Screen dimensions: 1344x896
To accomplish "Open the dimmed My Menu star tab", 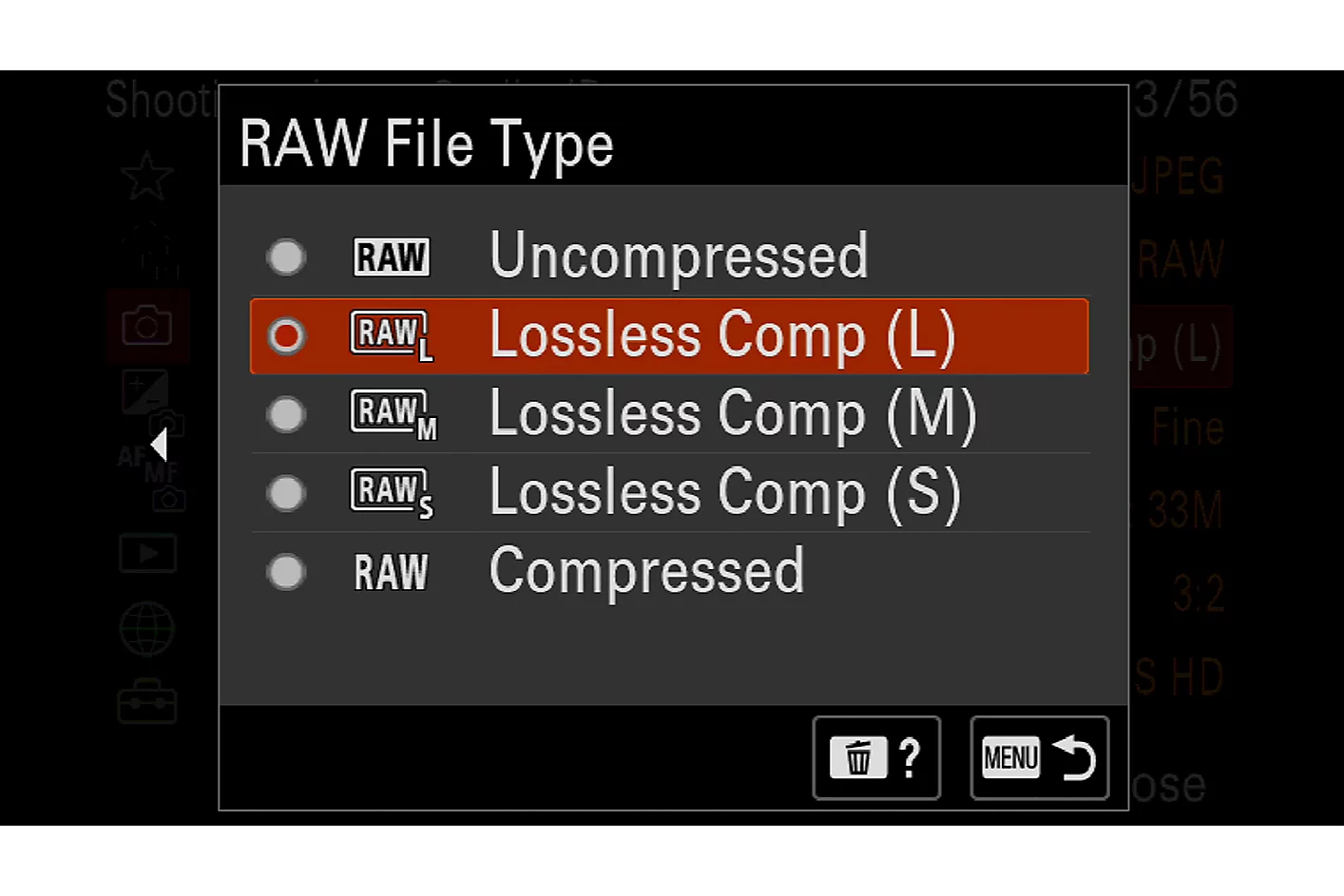I will click(x=147, y=176).
